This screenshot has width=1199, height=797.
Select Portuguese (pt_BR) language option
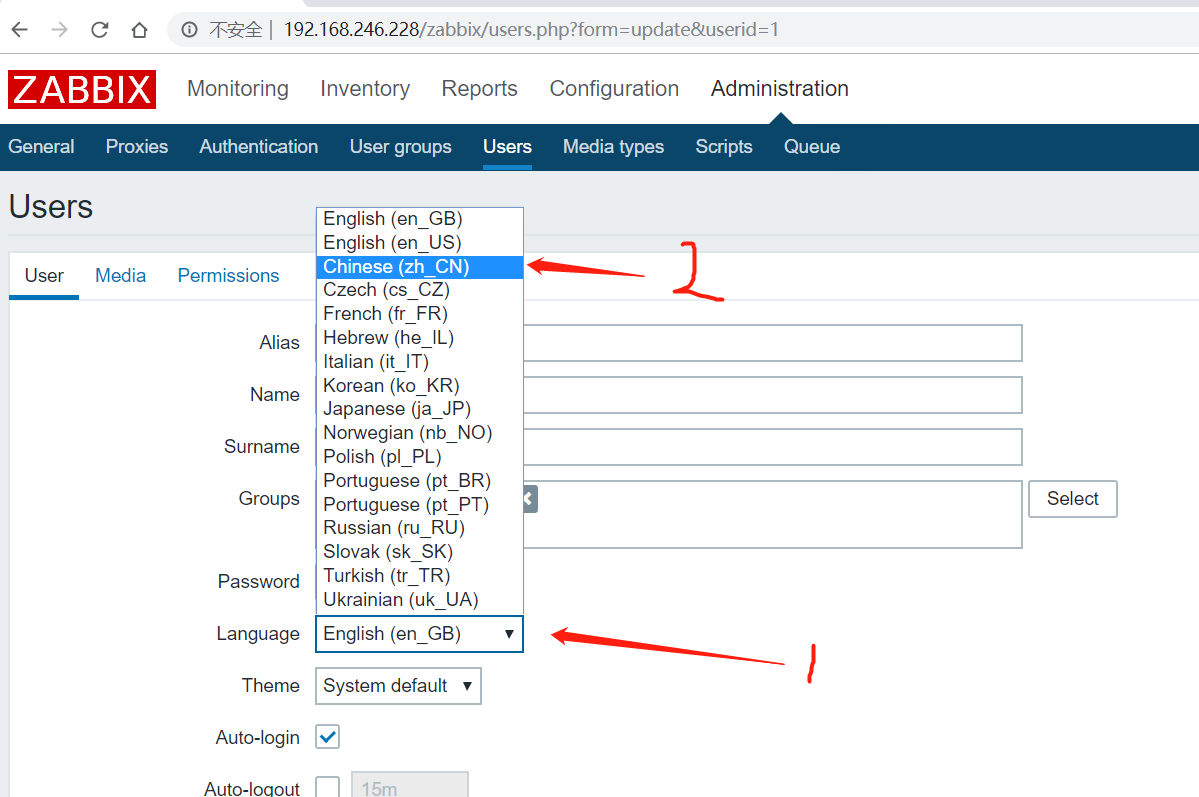[420, 481]
